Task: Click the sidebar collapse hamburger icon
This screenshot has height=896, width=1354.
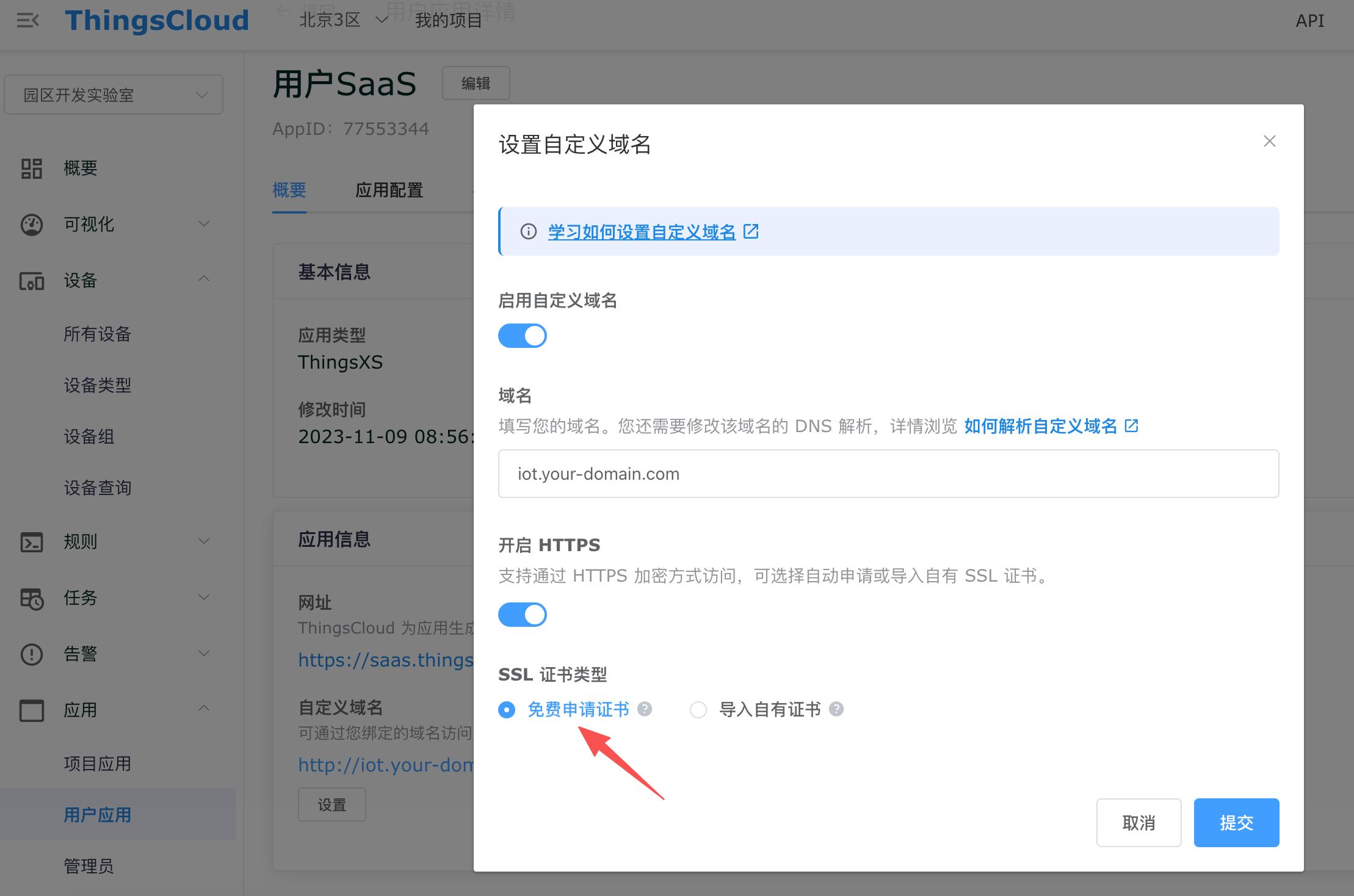Action: pyautogui.click(x=28, y=21)
